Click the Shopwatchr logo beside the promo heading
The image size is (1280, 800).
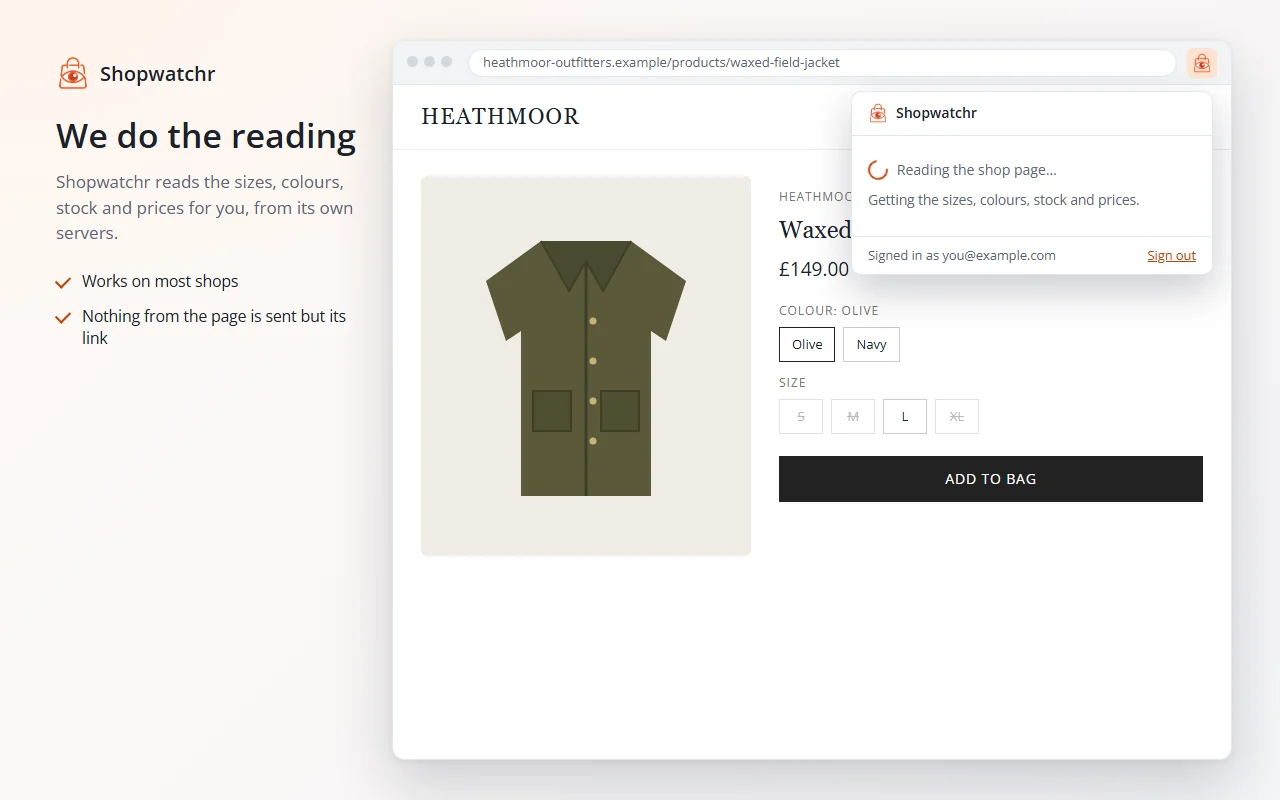point(73,73)
